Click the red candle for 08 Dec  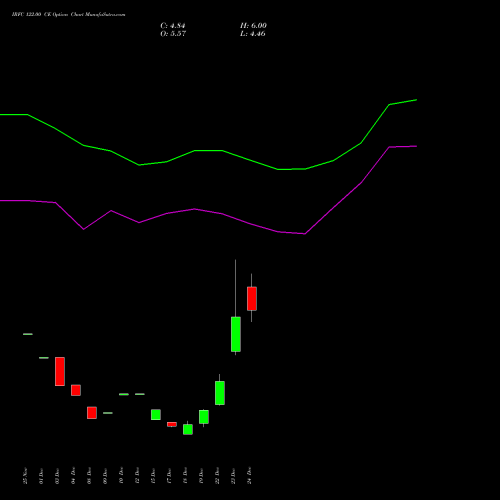92,413
